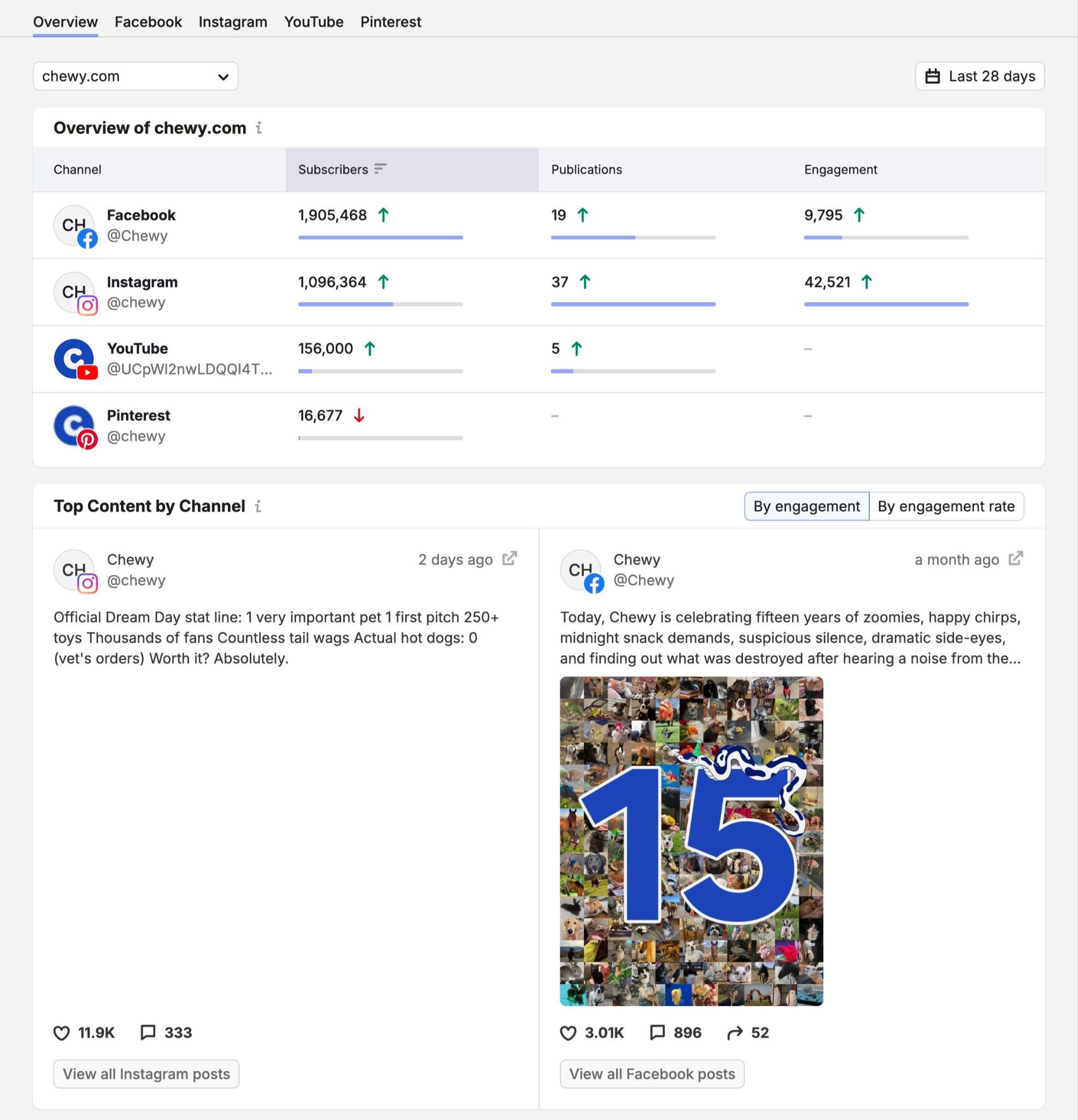The image size is (1078, 1120).
Task: Click Instagram channel avatar in overview table
Action: click(x=75, y=293)
